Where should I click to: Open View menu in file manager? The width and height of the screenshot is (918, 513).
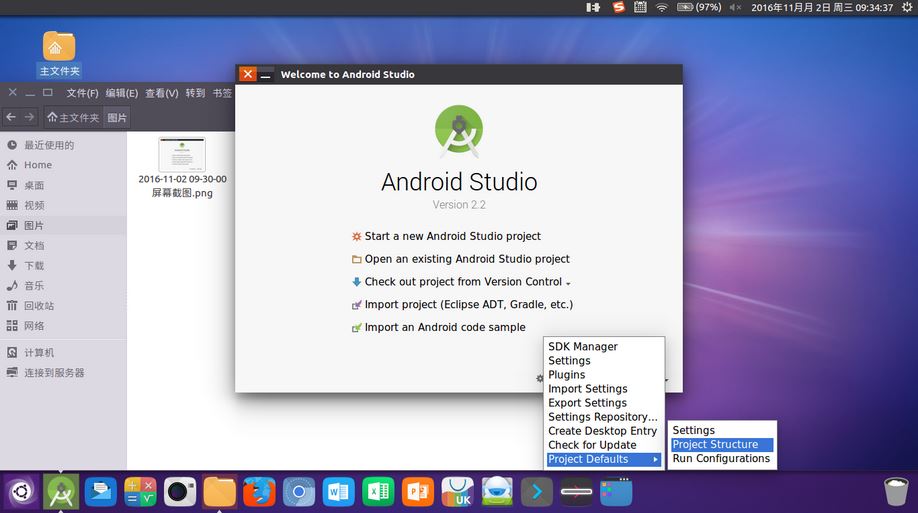point(162,93)
